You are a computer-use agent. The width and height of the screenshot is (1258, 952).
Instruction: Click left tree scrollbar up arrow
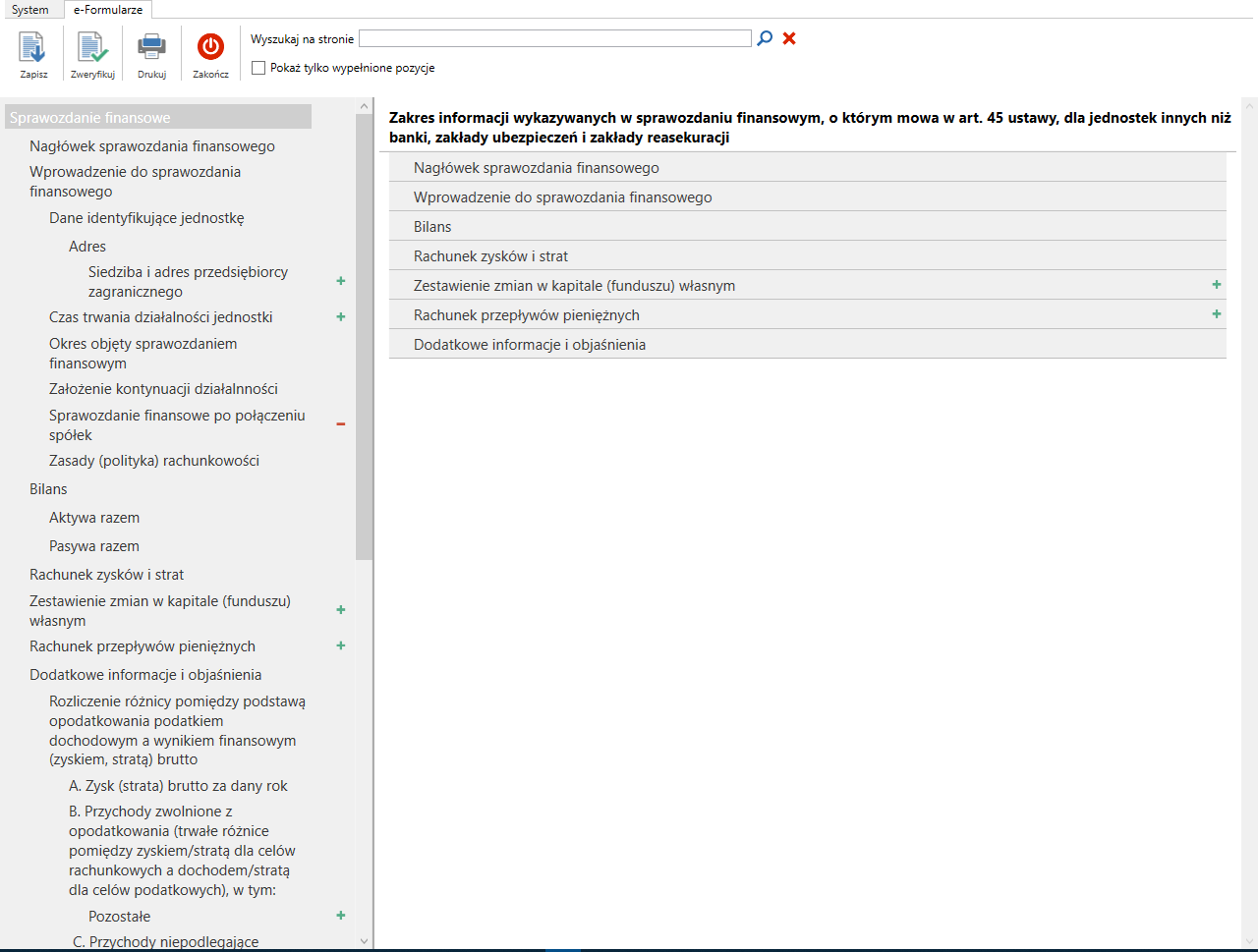click(364, 106)
